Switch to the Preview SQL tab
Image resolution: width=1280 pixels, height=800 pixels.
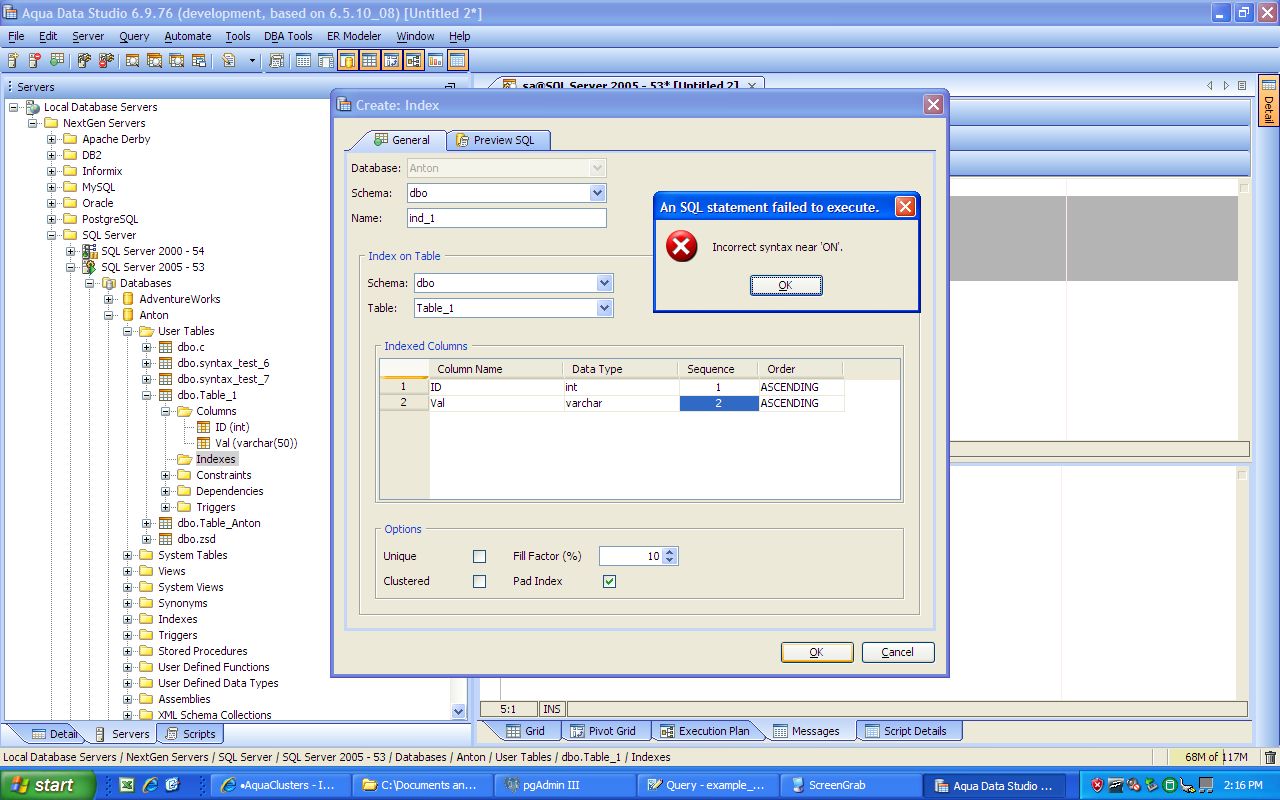(497, 140)
